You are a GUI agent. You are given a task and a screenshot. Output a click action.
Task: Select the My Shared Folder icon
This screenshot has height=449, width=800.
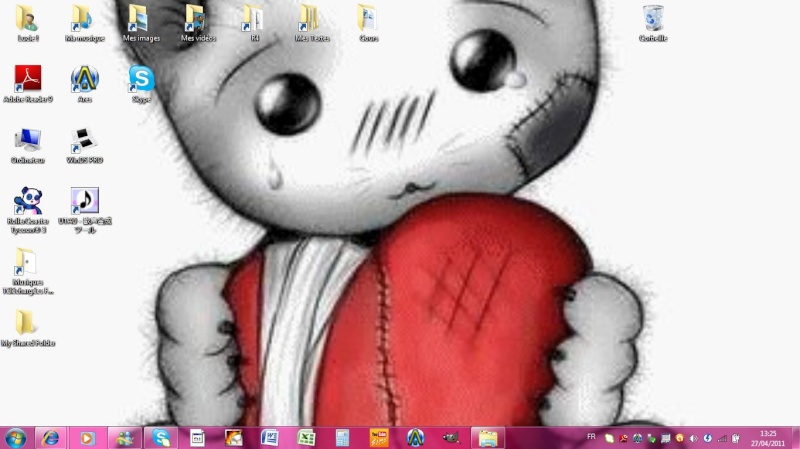(x=28, y=328)
